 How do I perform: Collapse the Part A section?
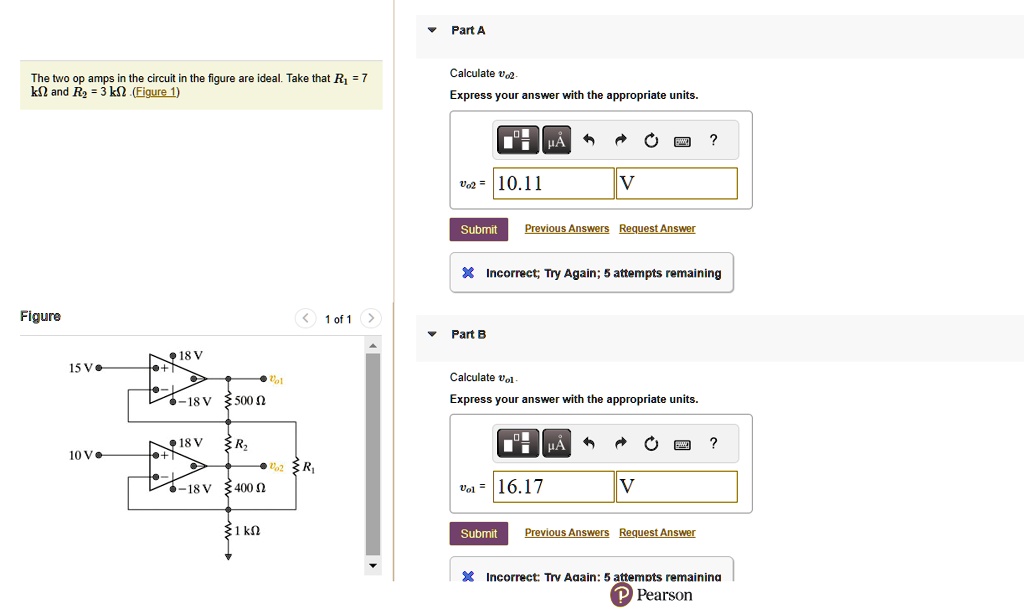[x=430, y=30]
